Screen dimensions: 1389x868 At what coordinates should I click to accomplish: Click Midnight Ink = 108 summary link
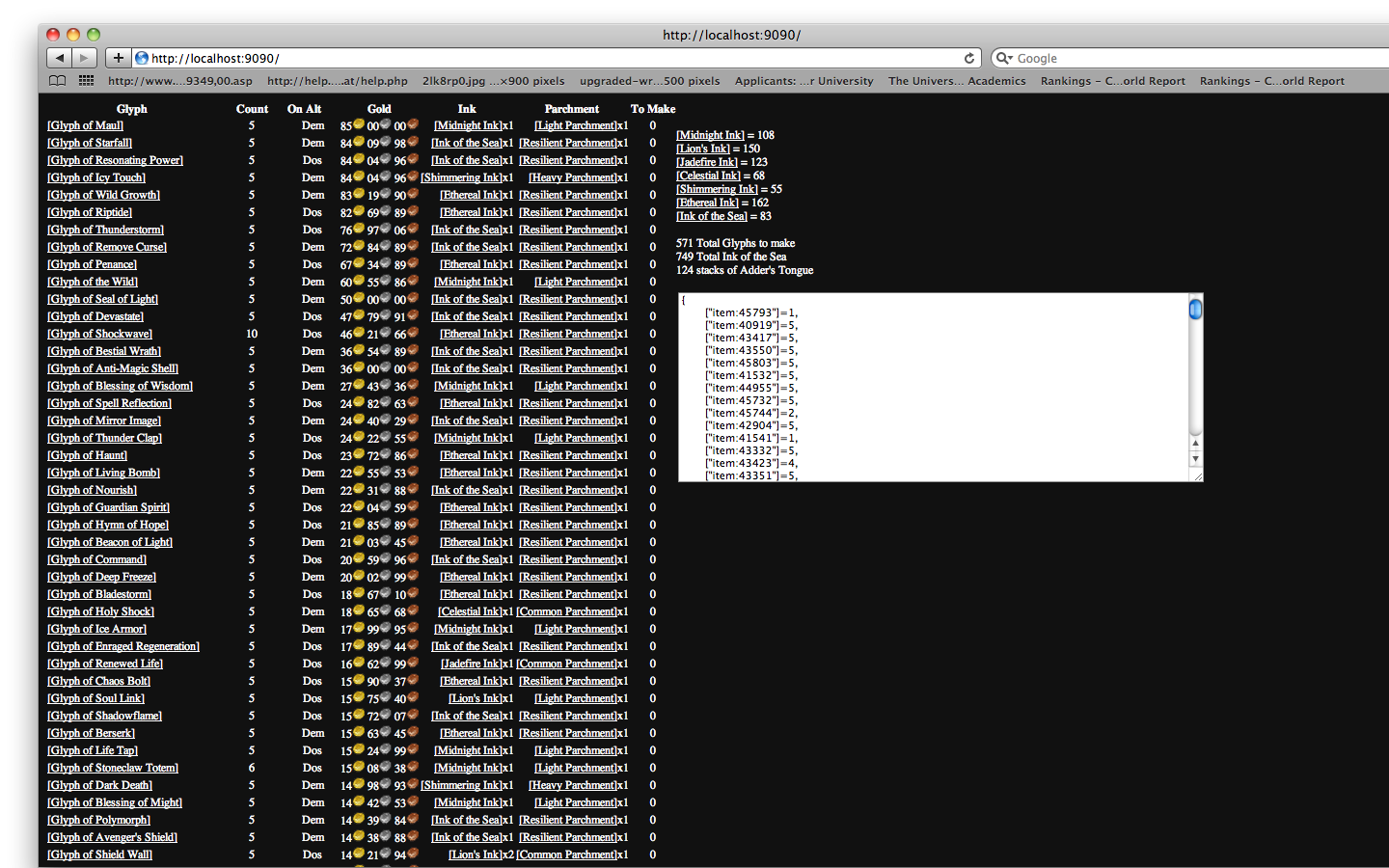coord(711,135)
